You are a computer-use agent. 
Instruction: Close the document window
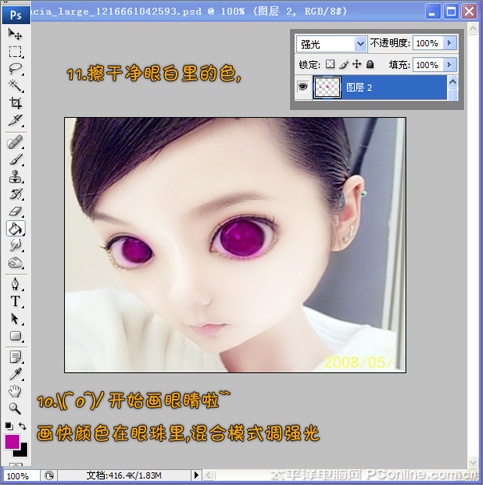click(469, 12)
